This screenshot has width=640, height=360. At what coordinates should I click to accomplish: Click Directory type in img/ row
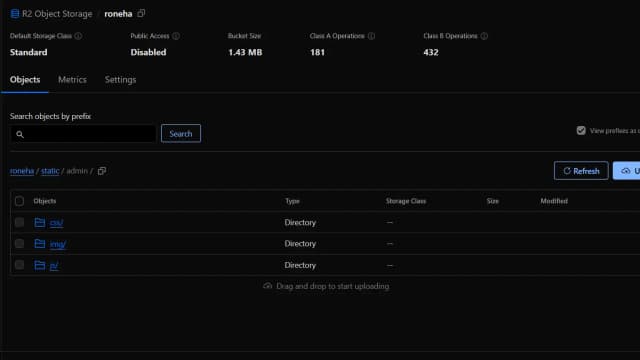[300, 244]
